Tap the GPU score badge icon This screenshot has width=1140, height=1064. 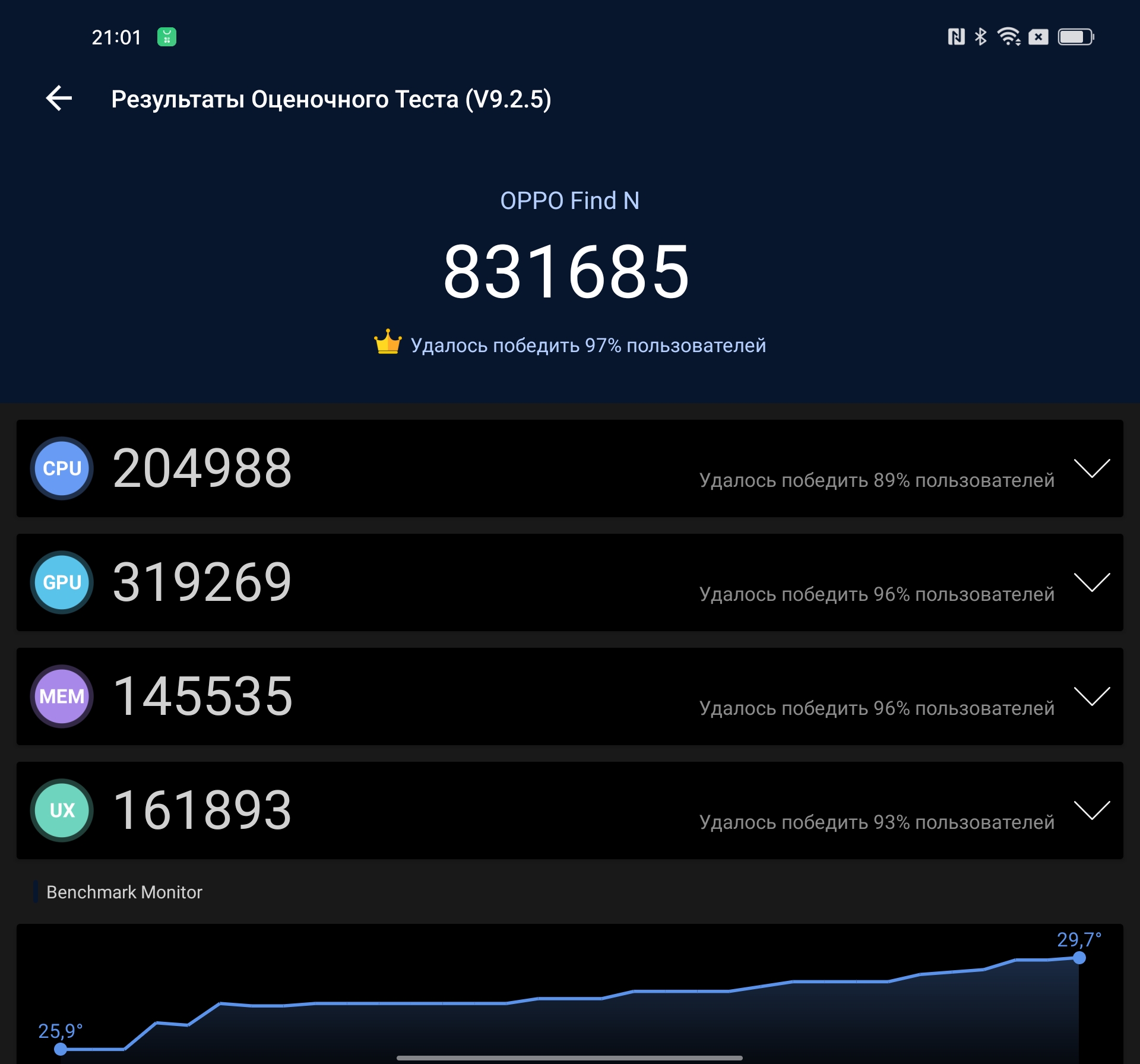click(62, 582)
